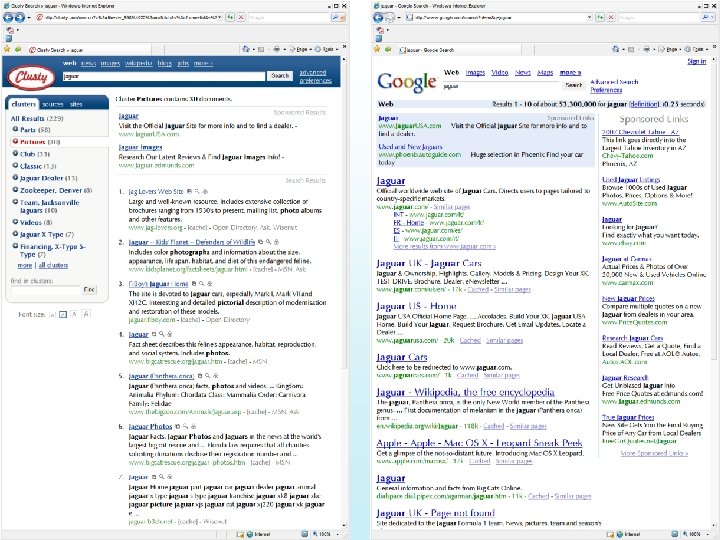Image resolution: width=720 pixels, height=540 pixels.
Task: Go back in the Clusty browser window
Action: point(8,17)
